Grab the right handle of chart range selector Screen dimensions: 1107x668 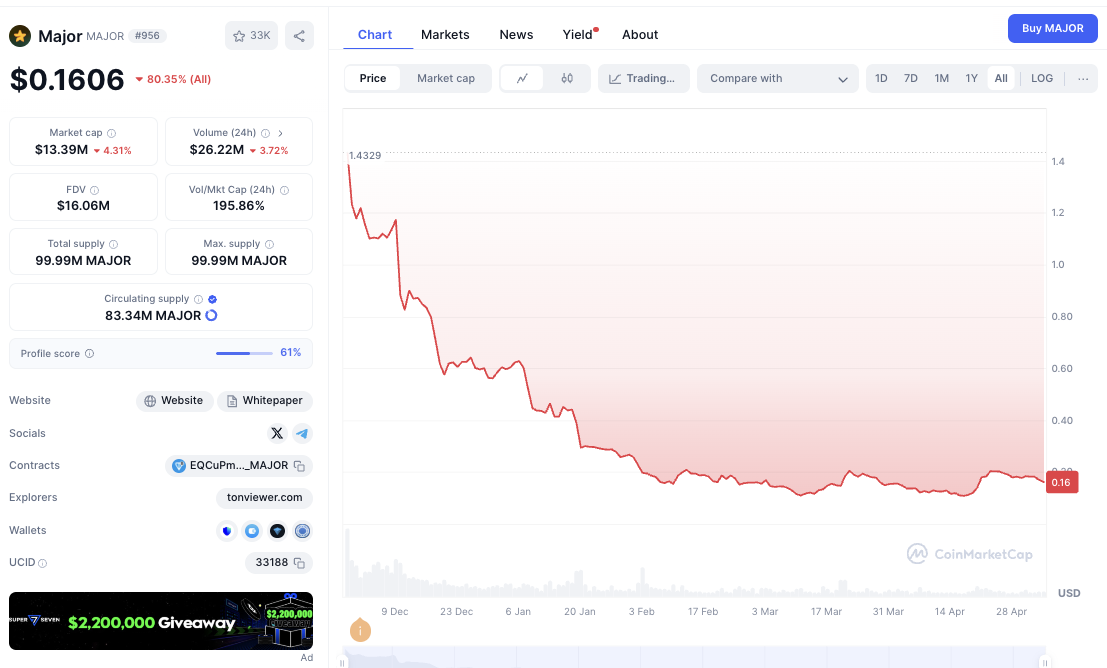(x=1045, y=662)
